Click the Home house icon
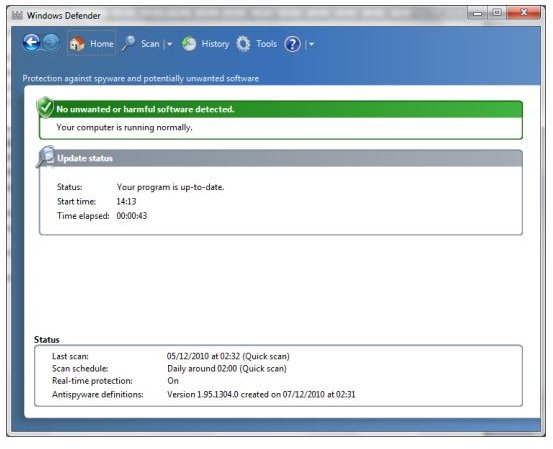The height and width of the screenshot is (449, 553). (77, 44)
